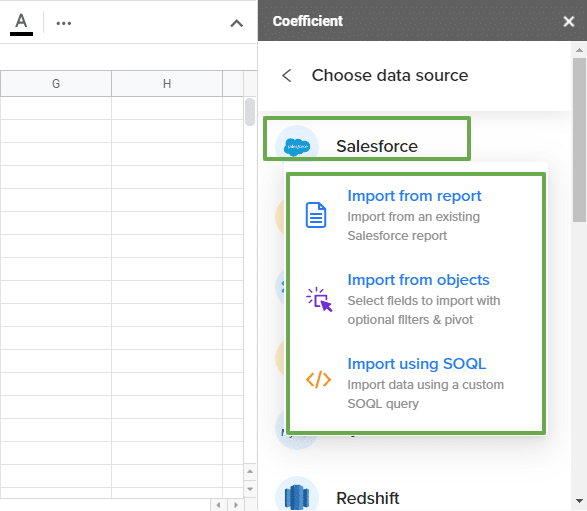Click the sheet scroll up arrow

[x=250, y=471]
